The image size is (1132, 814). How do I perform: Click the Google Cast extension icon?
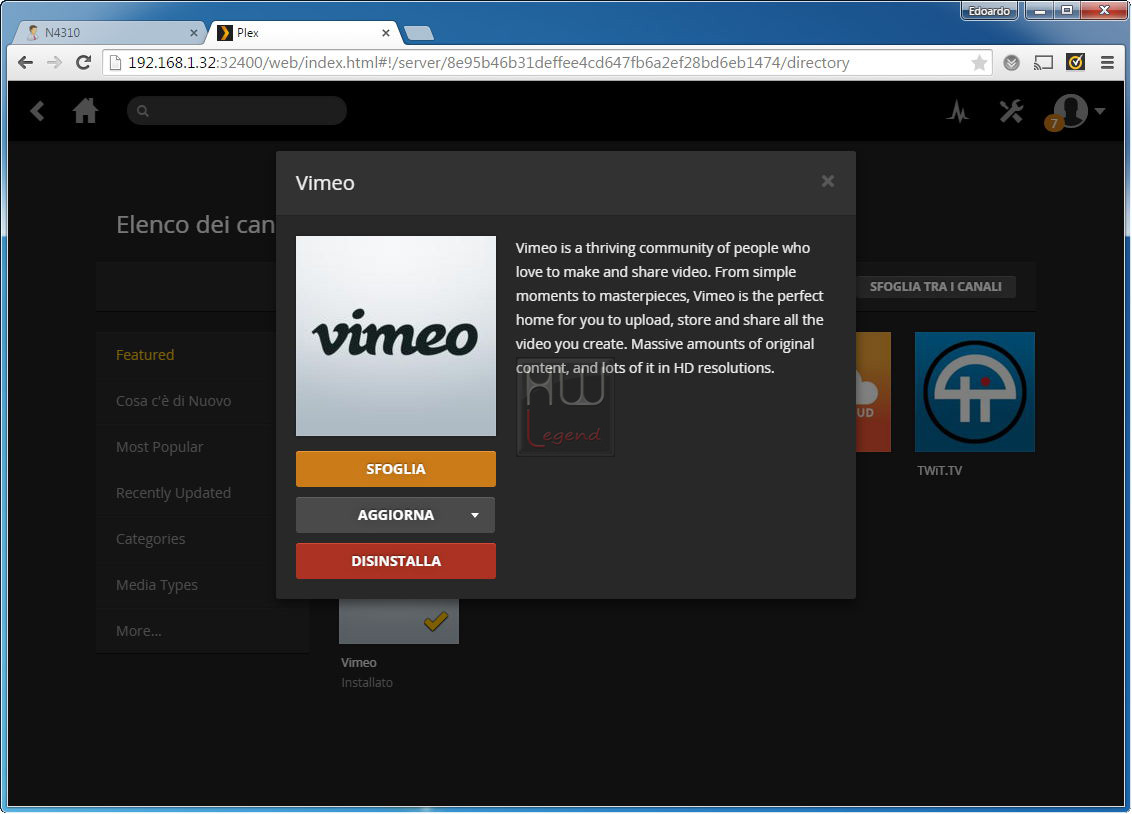click(1043, 63)
